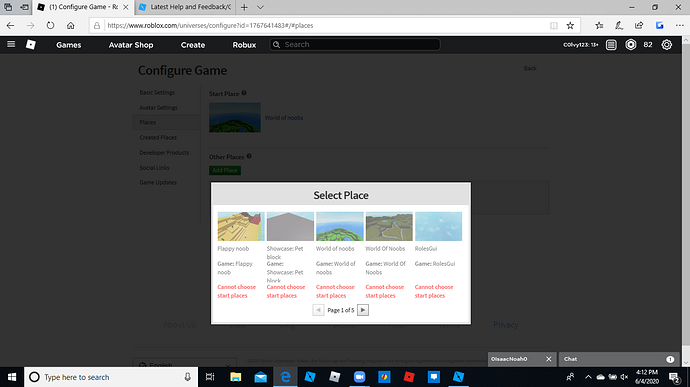Select the RolesGui place thumbnail

(x=438, y=226)
